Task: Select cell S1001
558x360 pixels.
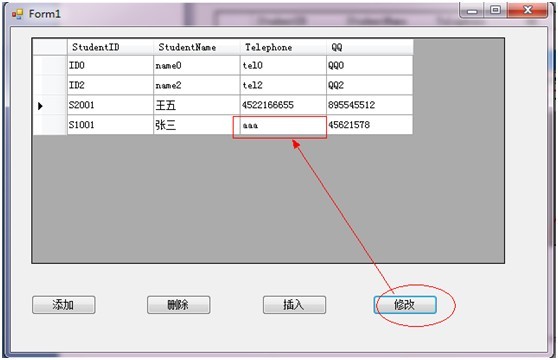Action: point(110,125)
